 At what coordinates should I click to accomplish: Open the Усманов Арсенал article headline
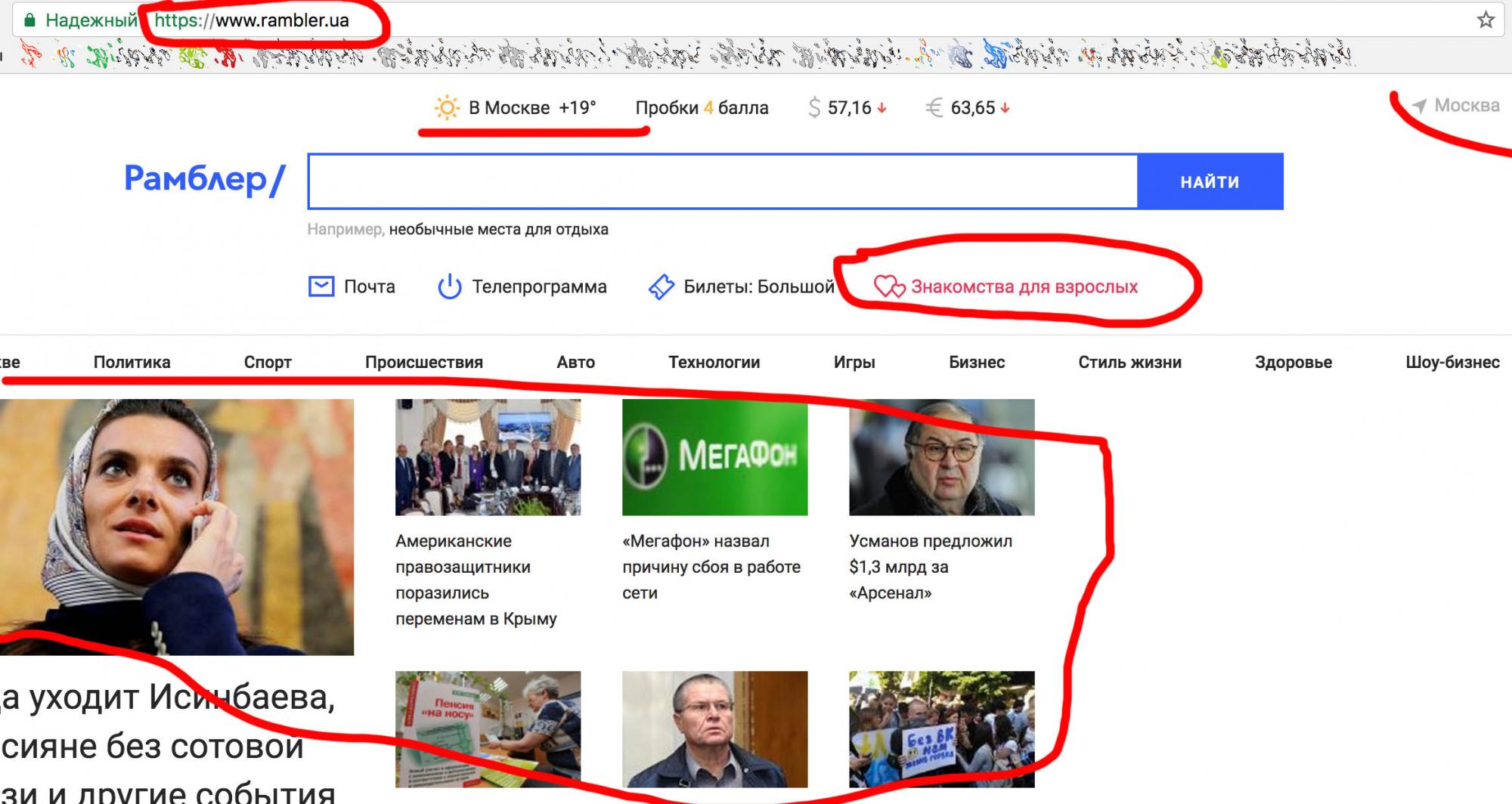930,567
